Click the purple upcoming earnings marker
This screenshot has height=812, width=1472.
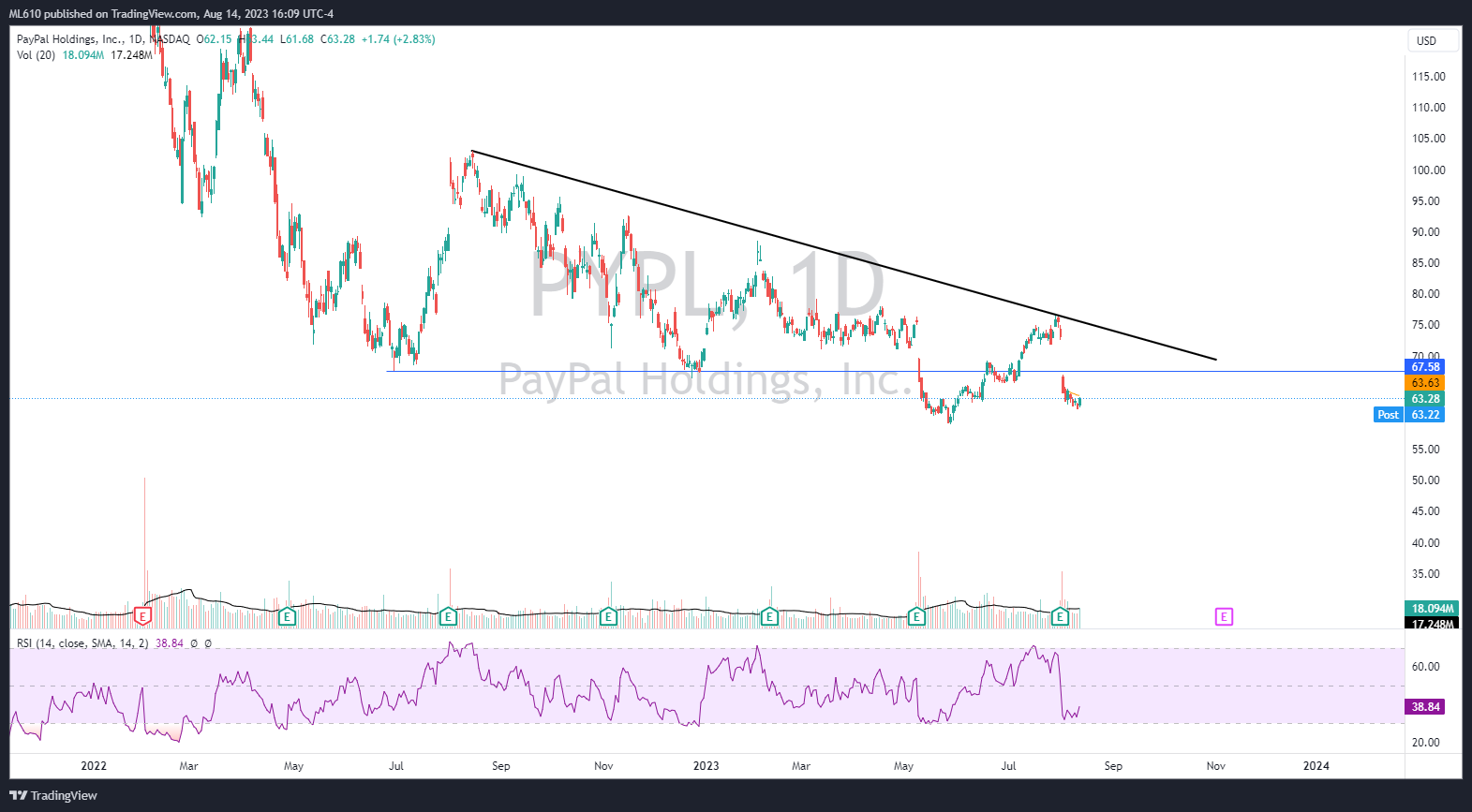(1224, 616)
